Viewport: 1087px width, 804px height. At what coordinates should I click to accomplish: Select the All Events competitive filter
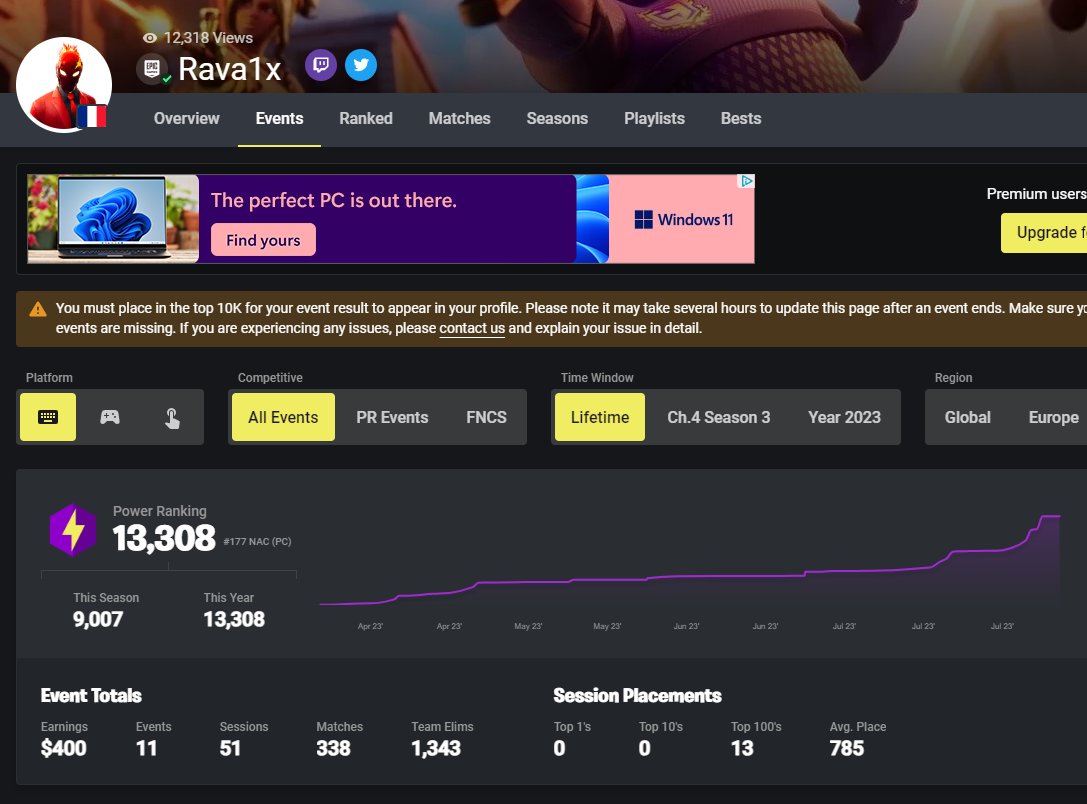coord(283,417)
